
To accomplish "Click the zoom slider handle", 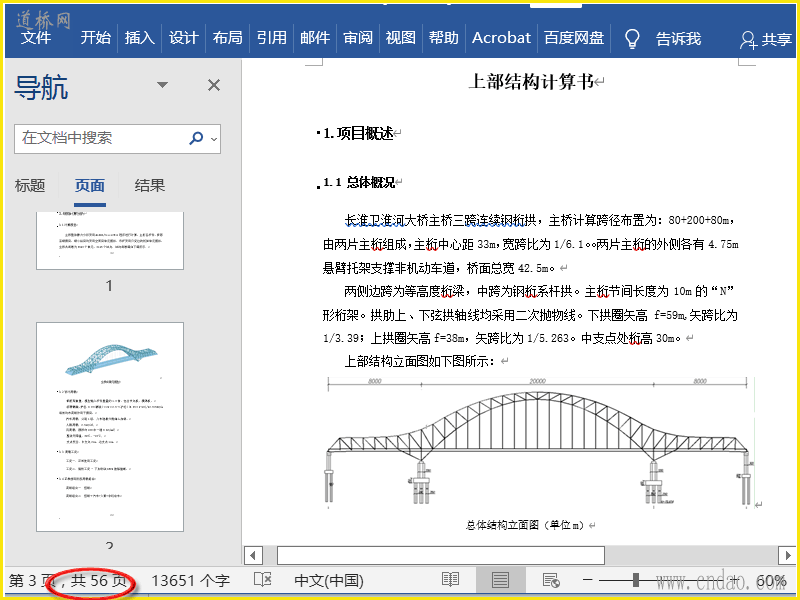I will tap(636, 580).
